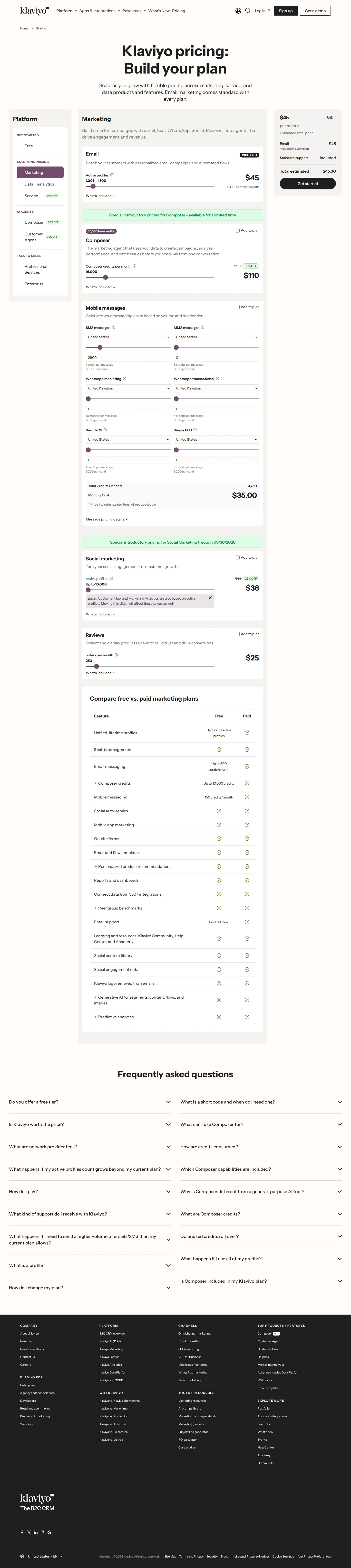The height and width of the screenshot is (1568, 351).
Task: Click MMS messages quantity input field
Action: pos(216,358)
